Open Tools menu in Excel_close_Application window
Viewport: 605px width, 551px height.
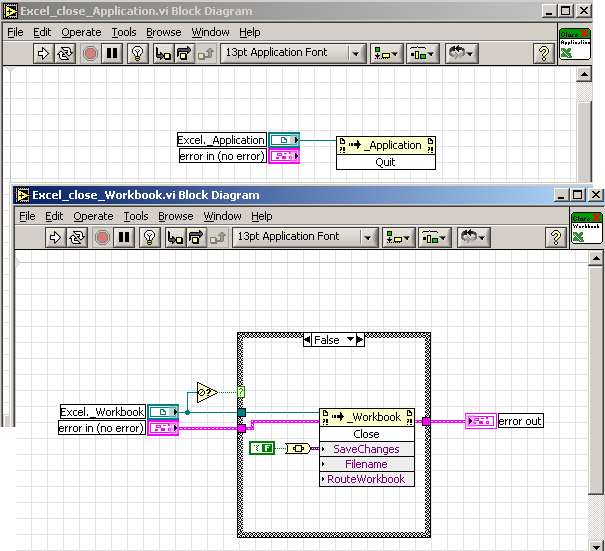[124, 32]
